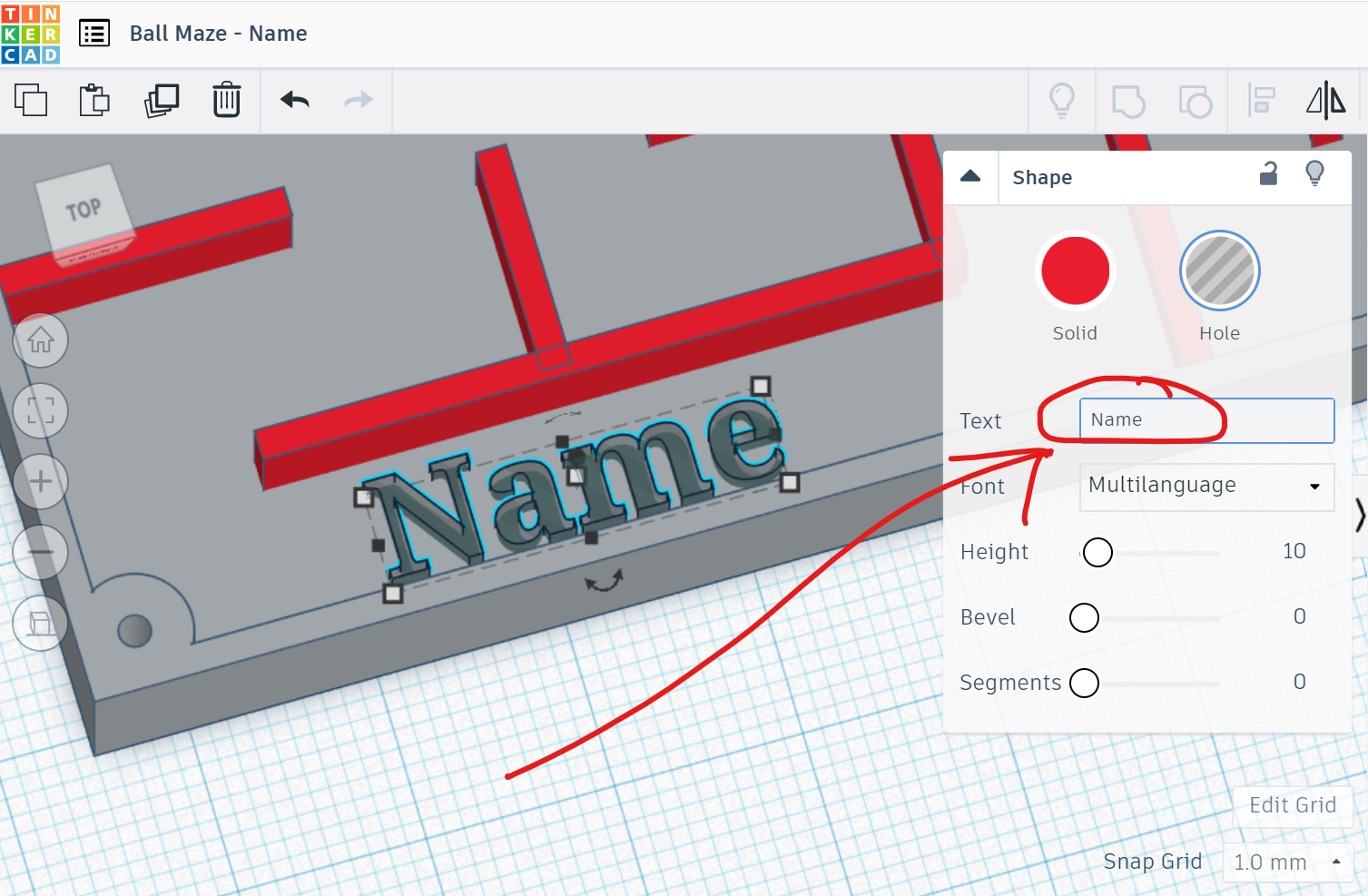The image size is (1368, 896).
Task: Click the Height value 10
Action: tap(1294, 551)
